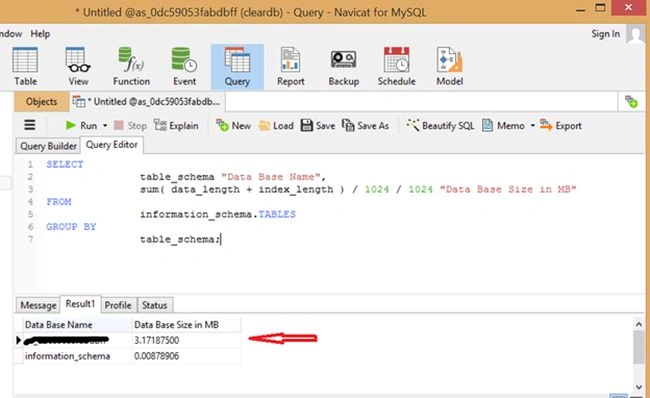Save the query
Image resolution: width=650 pixels, height=398 pixels.
pyautogui.click(x=318, y=126)
